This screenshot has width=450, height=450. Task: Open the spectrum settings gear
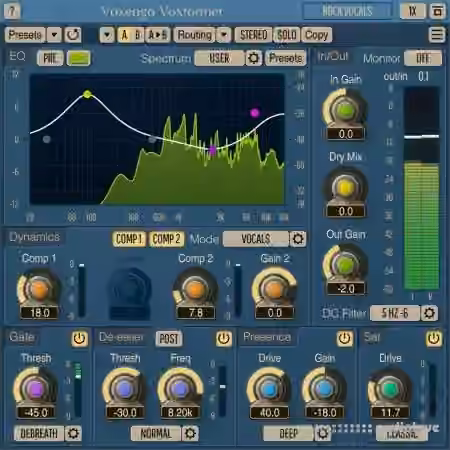[x=253, y=58]
